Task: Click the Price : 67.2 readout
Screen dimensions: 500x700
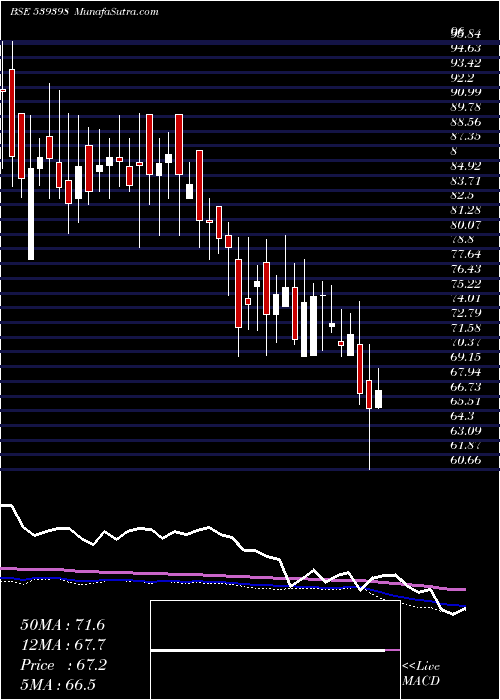Action: tap(64, 665)
